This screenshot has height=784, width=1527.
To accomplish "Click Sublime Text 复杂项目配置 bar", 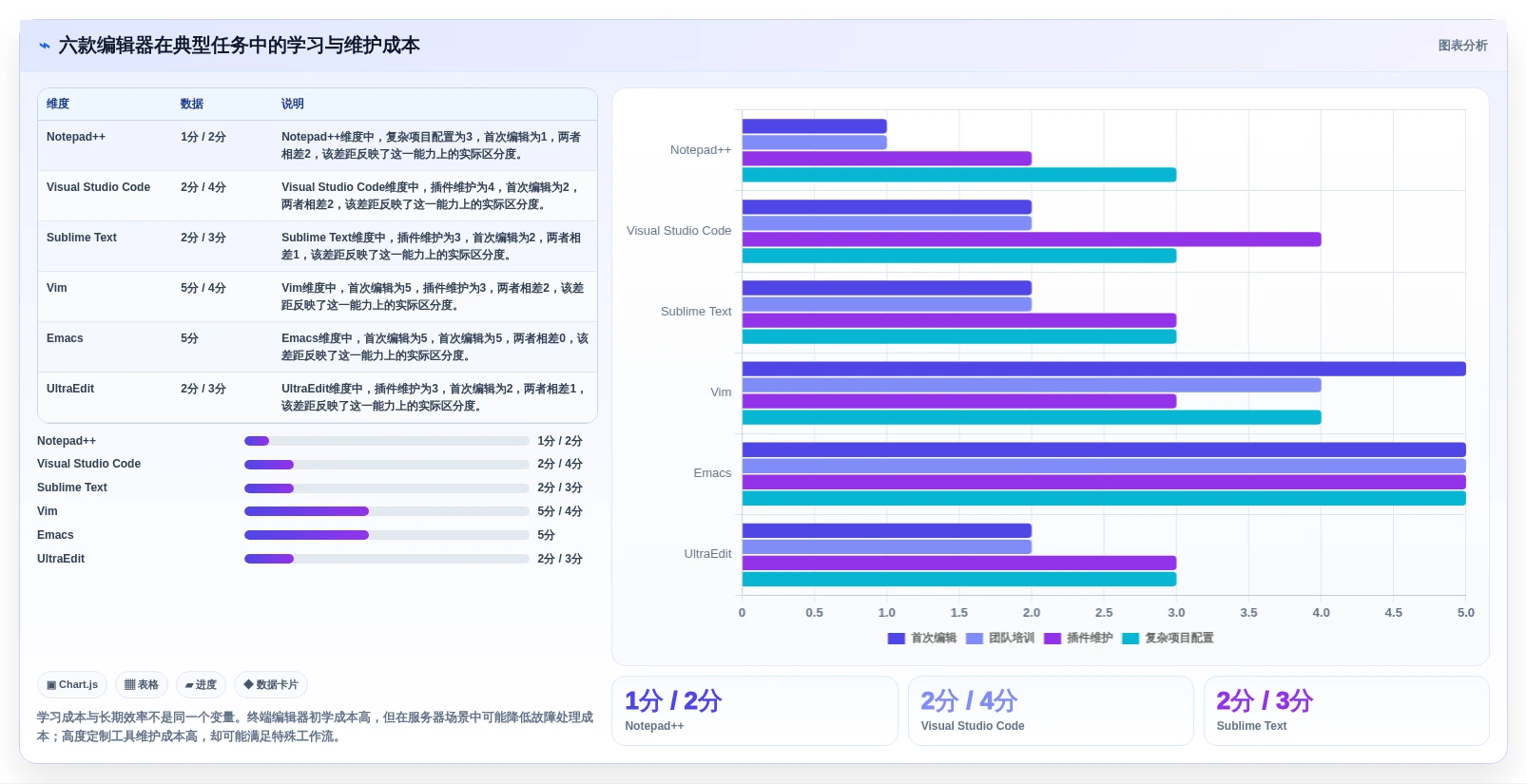I will pos(959,336).
